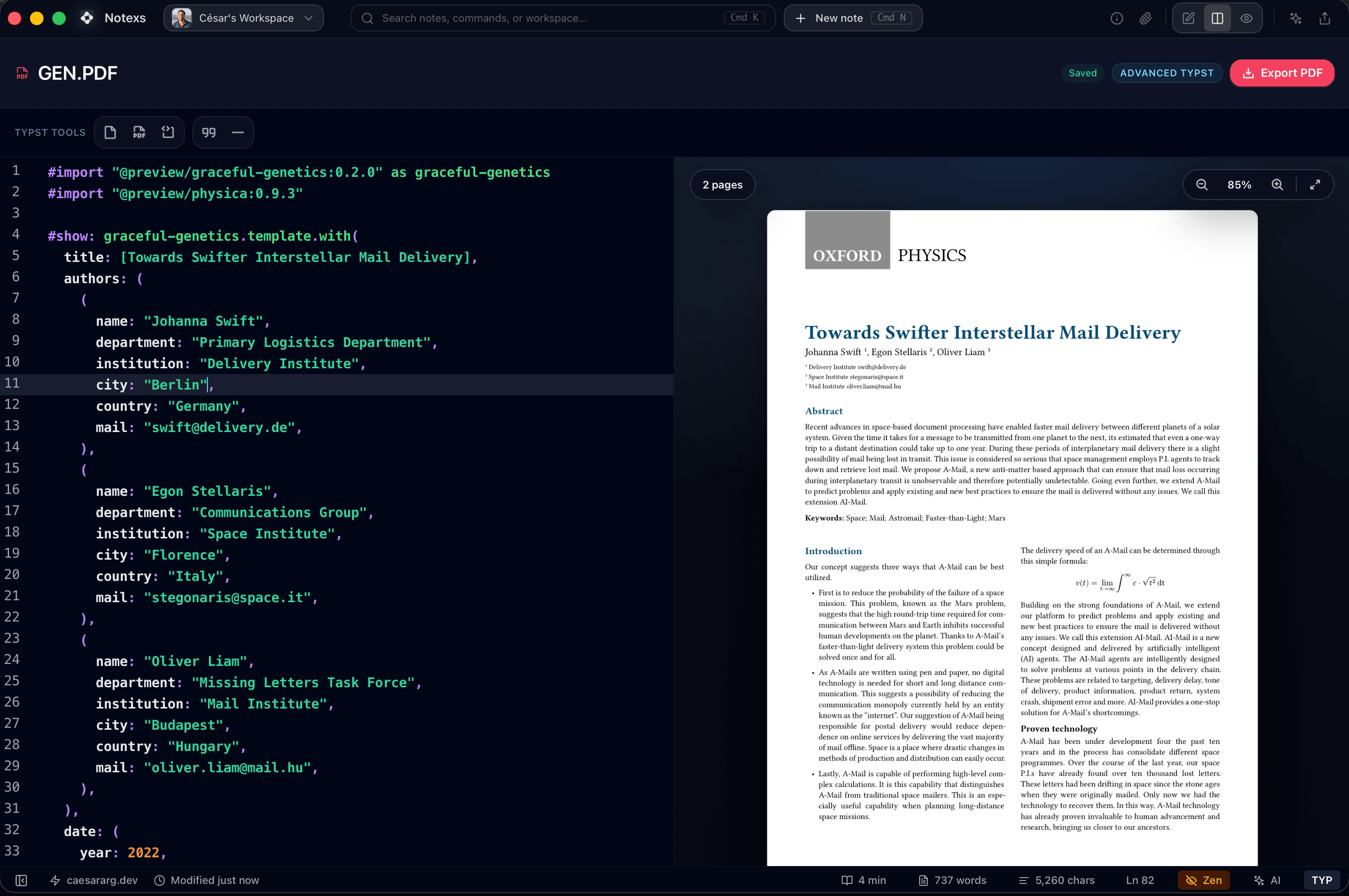
Task: Create a new note with New note button
Action: click(x=853, y=18)
